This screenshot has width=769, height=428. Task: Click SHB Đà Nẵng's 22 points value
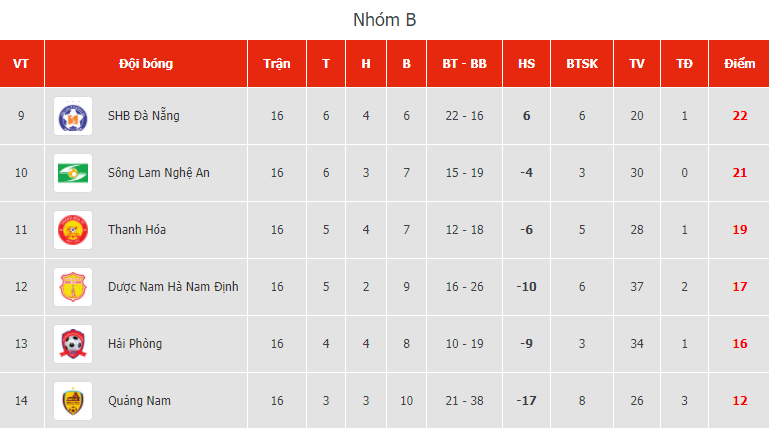coord(739,116)
